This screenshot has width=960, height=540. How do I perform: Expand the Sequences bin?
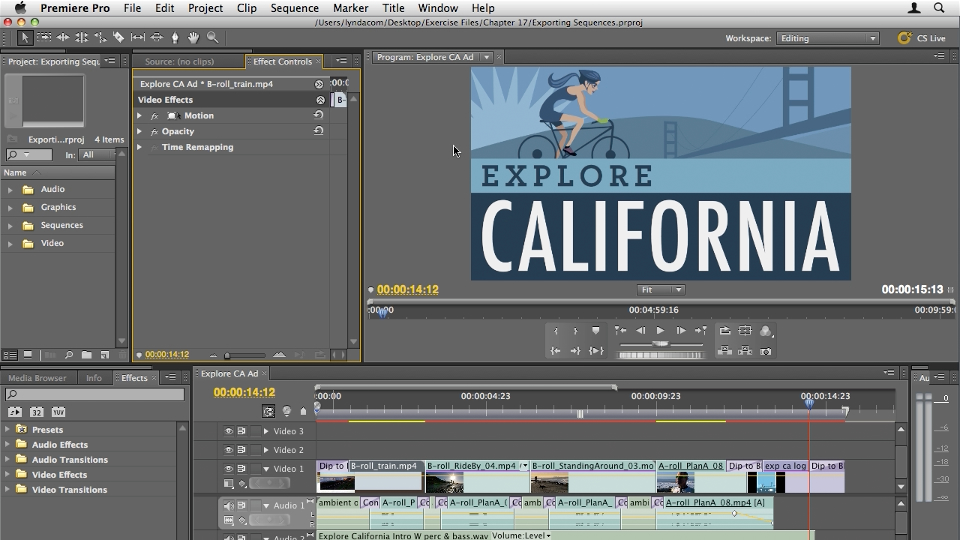(x=10, y=226)
